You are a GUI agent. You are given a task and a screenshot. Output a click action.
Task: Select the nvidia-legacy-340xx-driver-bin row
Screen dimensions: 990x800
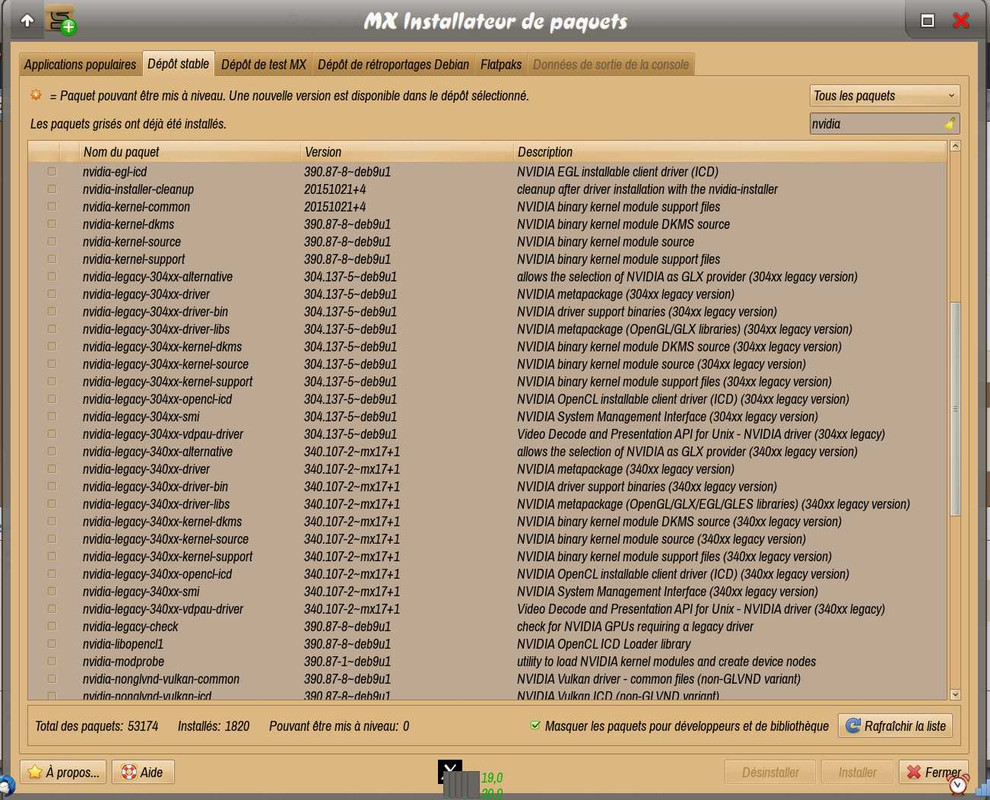coord(487,486)
